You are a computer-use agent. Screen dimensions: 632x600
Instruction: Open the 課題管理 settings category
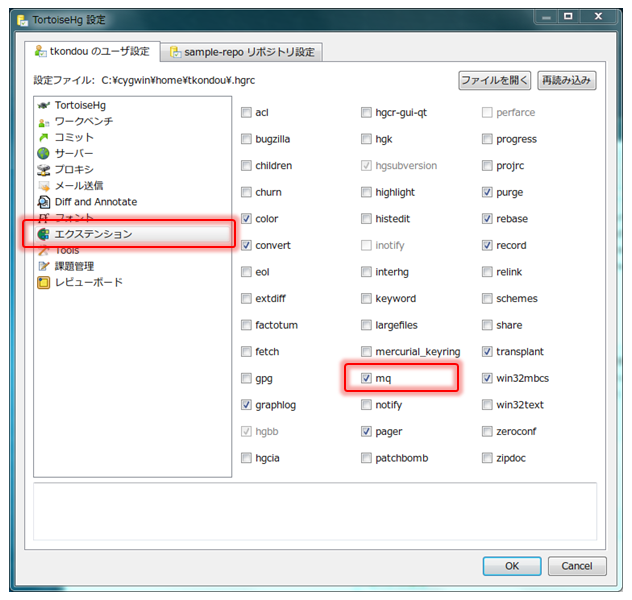tap(74, 266)
